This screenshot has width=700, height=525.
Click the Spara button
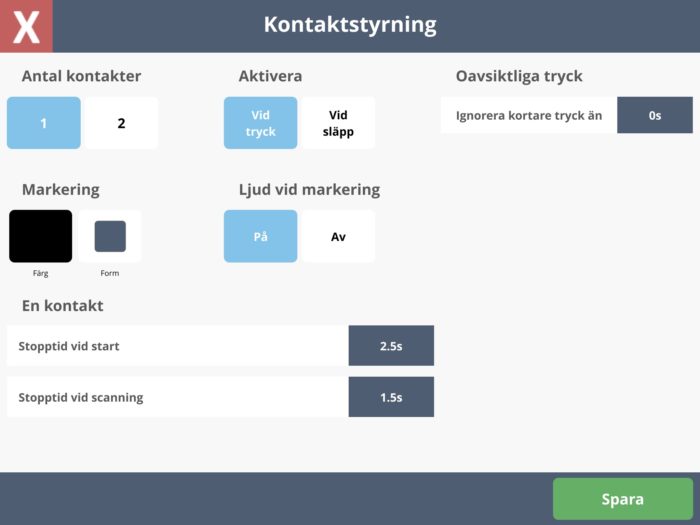point(623,499)
